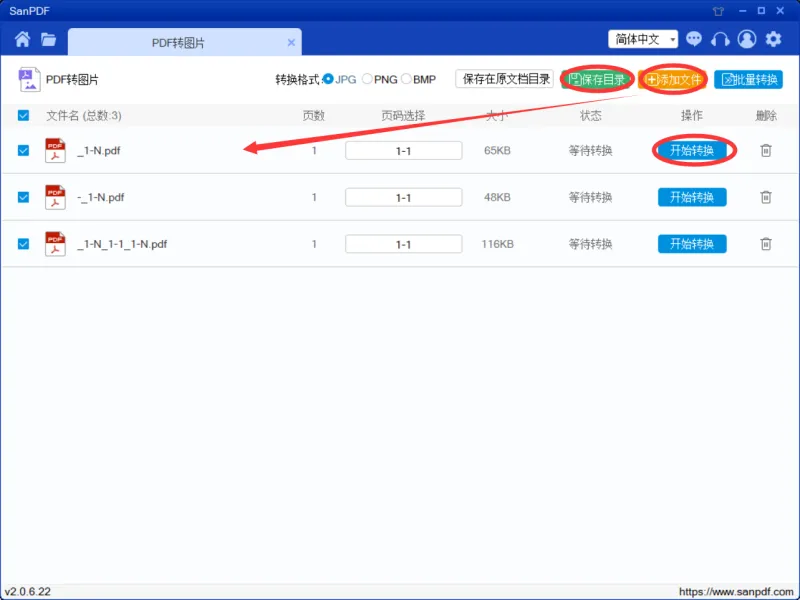
Task: Click the 48KB size value
Action: [x=497, y=197]
